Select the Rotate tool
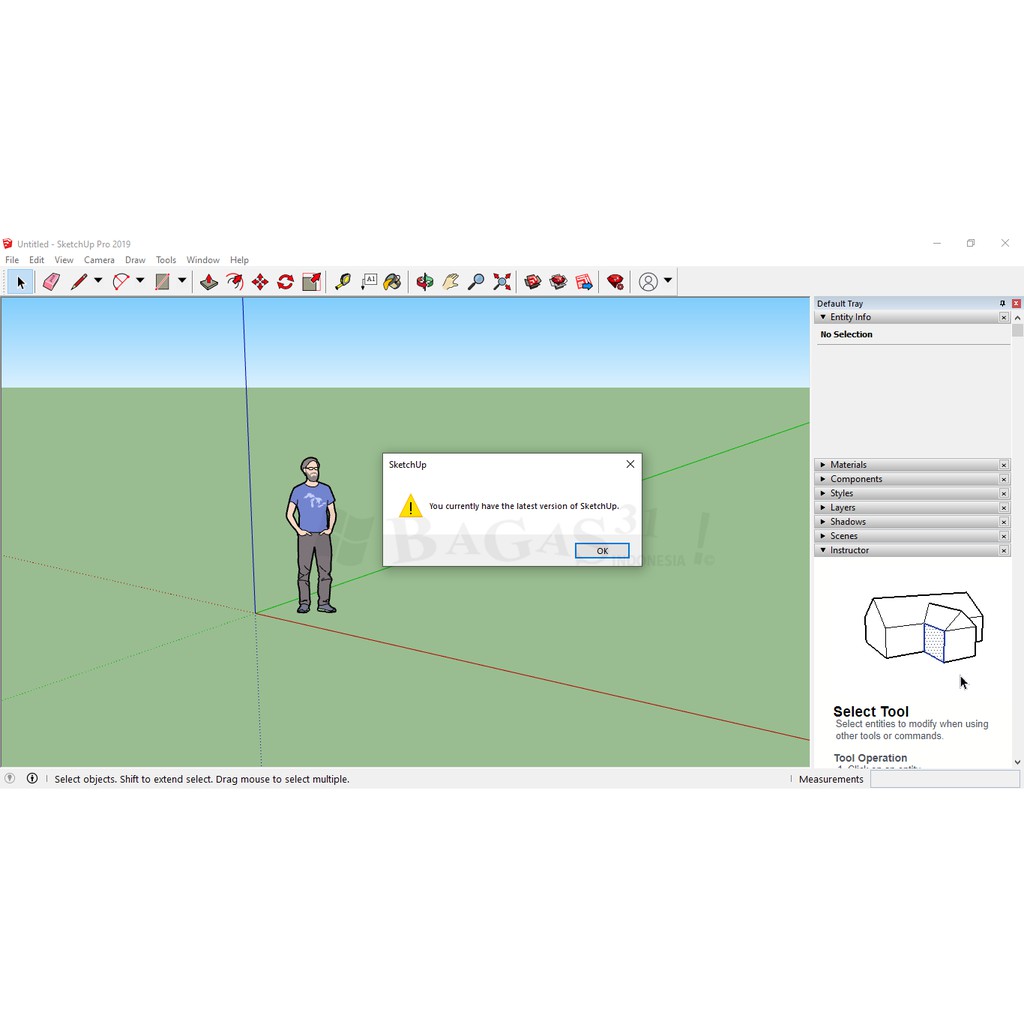 point(285,282)
